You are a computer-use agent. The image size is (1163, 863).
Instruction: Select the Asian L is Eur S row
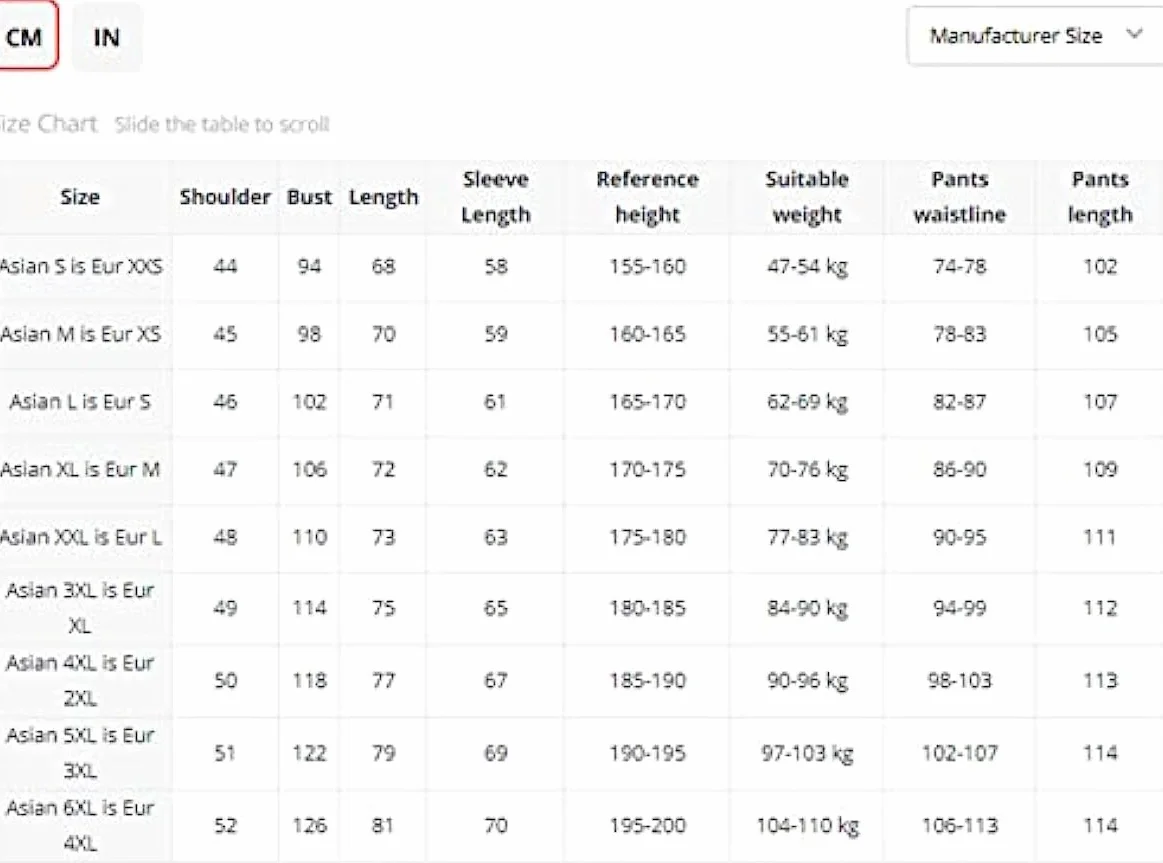tap(582, 402)
